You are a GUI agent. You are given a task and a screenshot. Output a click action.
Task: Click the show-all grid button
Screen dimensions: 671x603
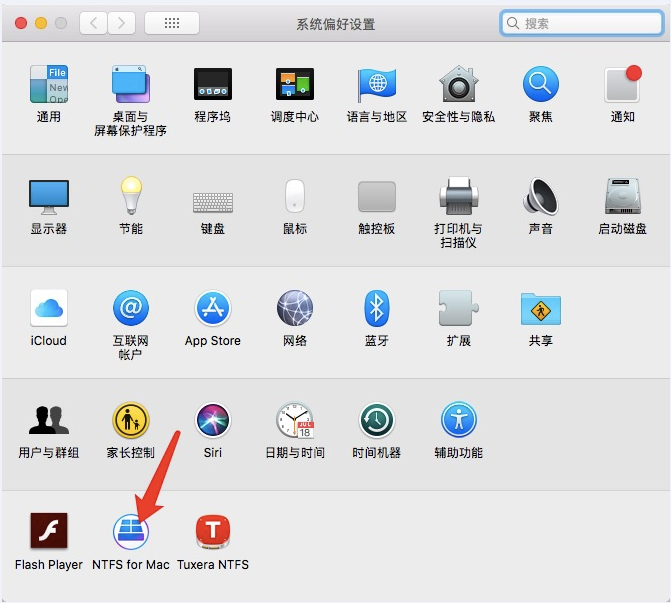pyautogui.click(x=171, y=23)
